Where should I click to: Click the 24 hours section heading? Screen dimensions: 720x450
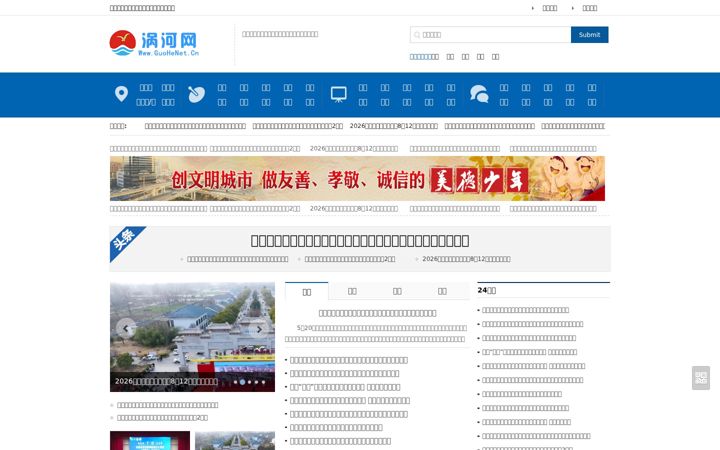pyautogui.click(x=487, y=290)
